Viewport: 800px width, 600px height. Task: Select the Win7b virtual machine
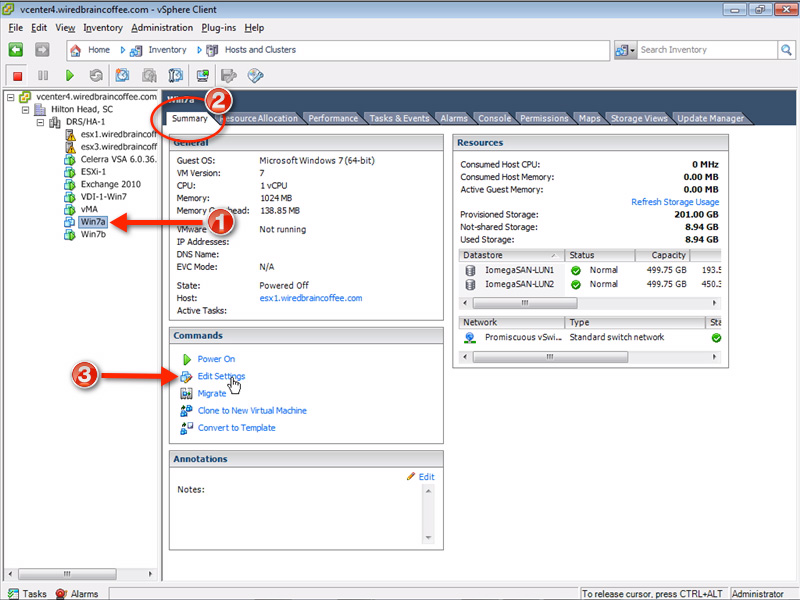pyautogui.click(x=95, y=235)
